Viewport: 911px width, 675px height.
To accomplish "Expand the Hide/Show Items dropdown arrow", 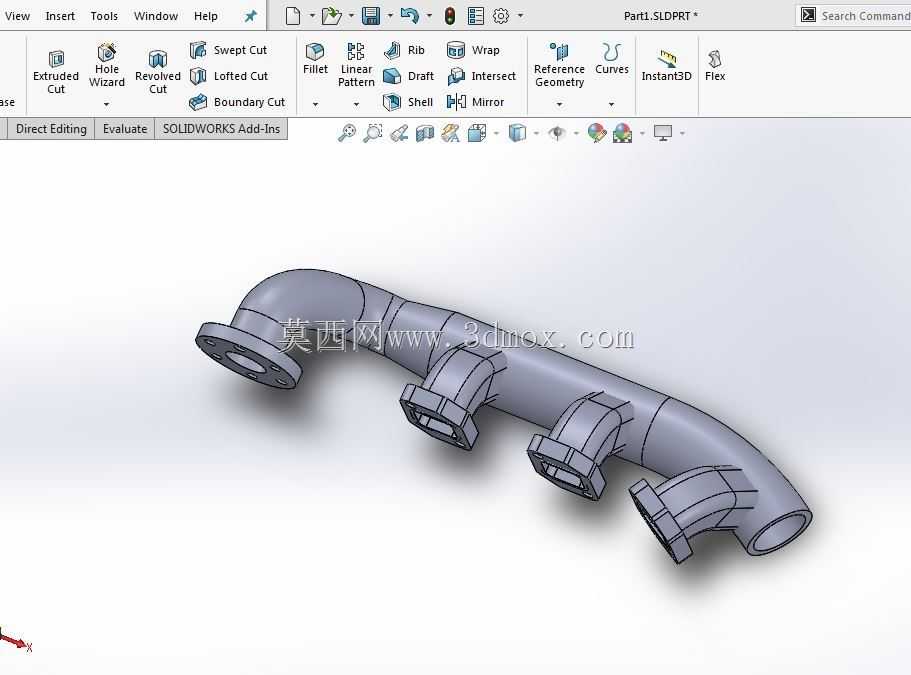I will (x=576, y=133).
